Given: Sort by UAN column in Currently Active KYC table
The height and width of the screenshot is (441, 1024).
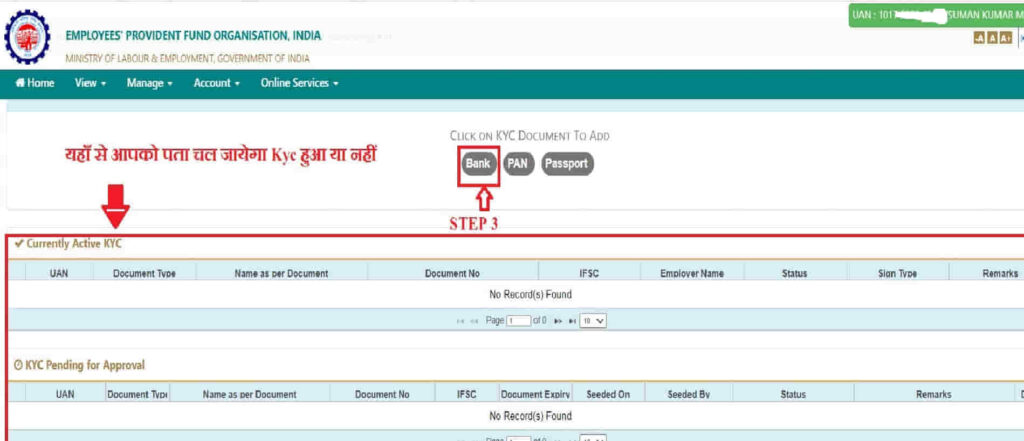Looking at the screenshot, I should click(59, 274).
